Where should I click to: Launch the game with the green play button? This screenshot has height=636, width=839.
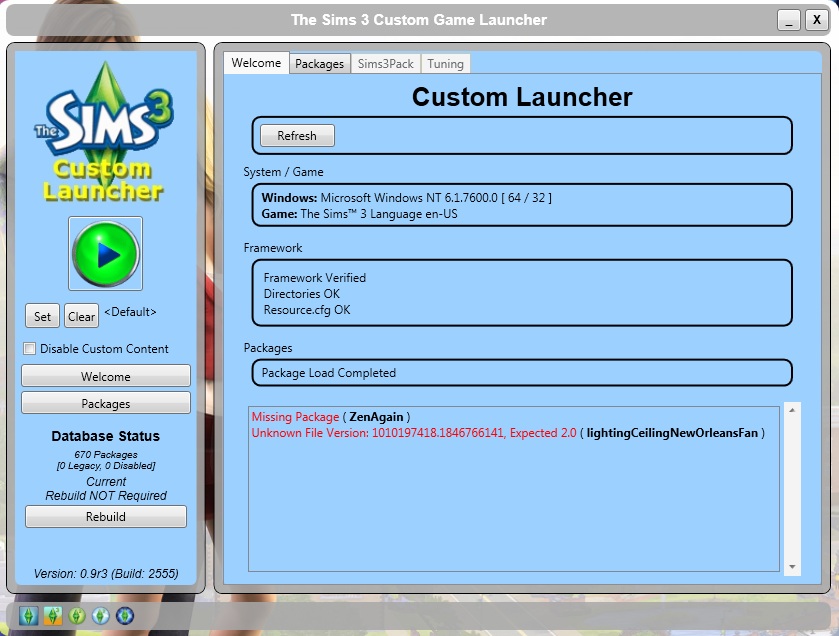point(105,254)
